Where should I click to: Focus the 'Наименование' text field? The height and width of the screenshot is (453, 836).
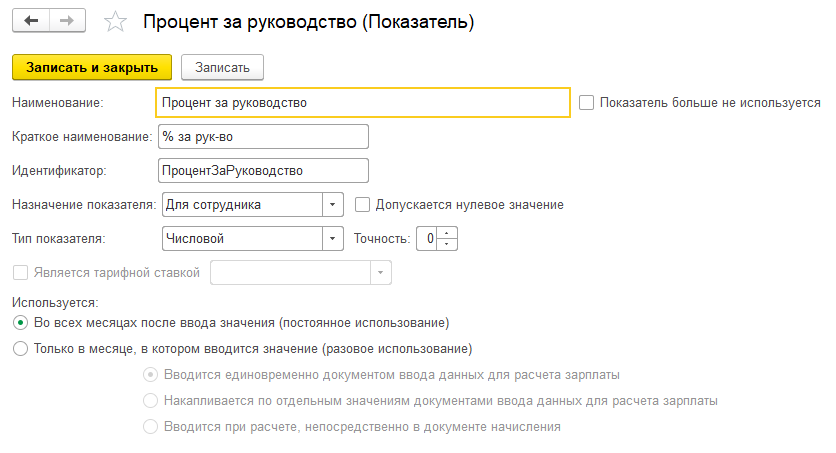tap(363, 102)
